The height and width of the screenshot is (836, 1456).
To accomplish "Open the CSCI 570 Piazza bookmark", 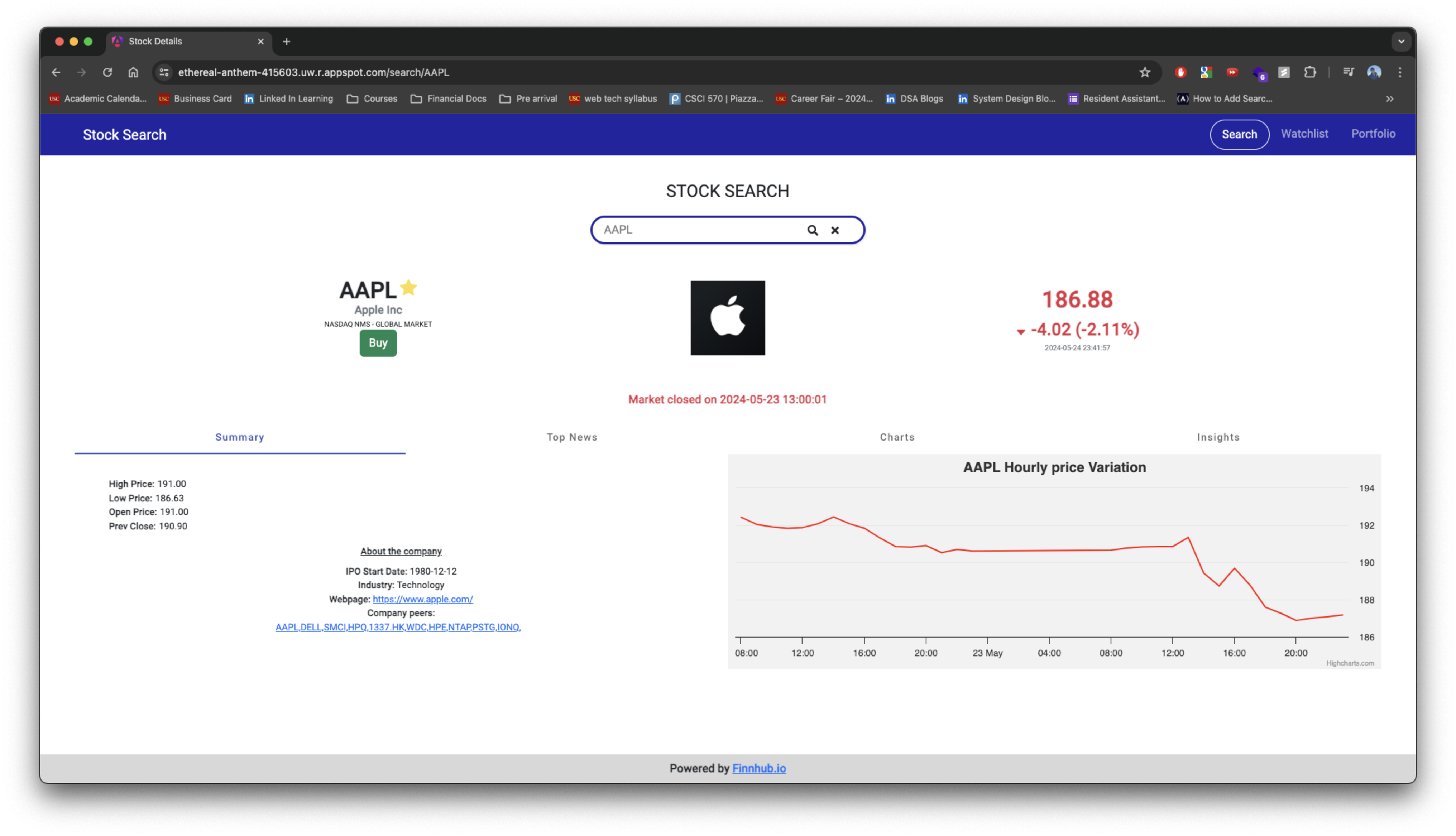I will (717, 99).
